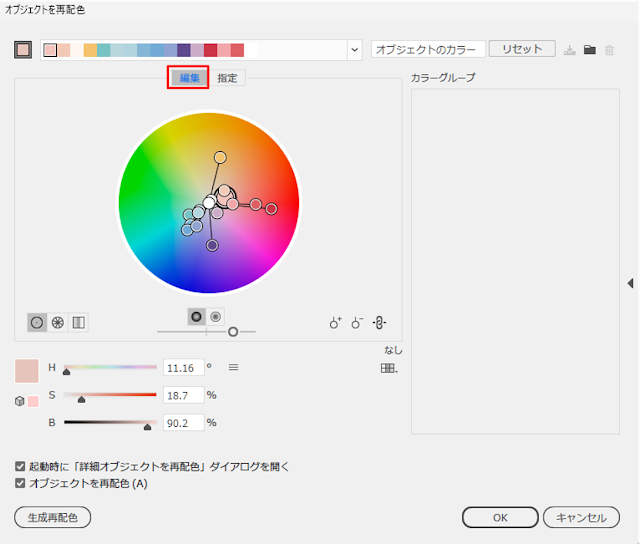Toggle the 起動時にダイアログを開く checkbox

point(20,466)
